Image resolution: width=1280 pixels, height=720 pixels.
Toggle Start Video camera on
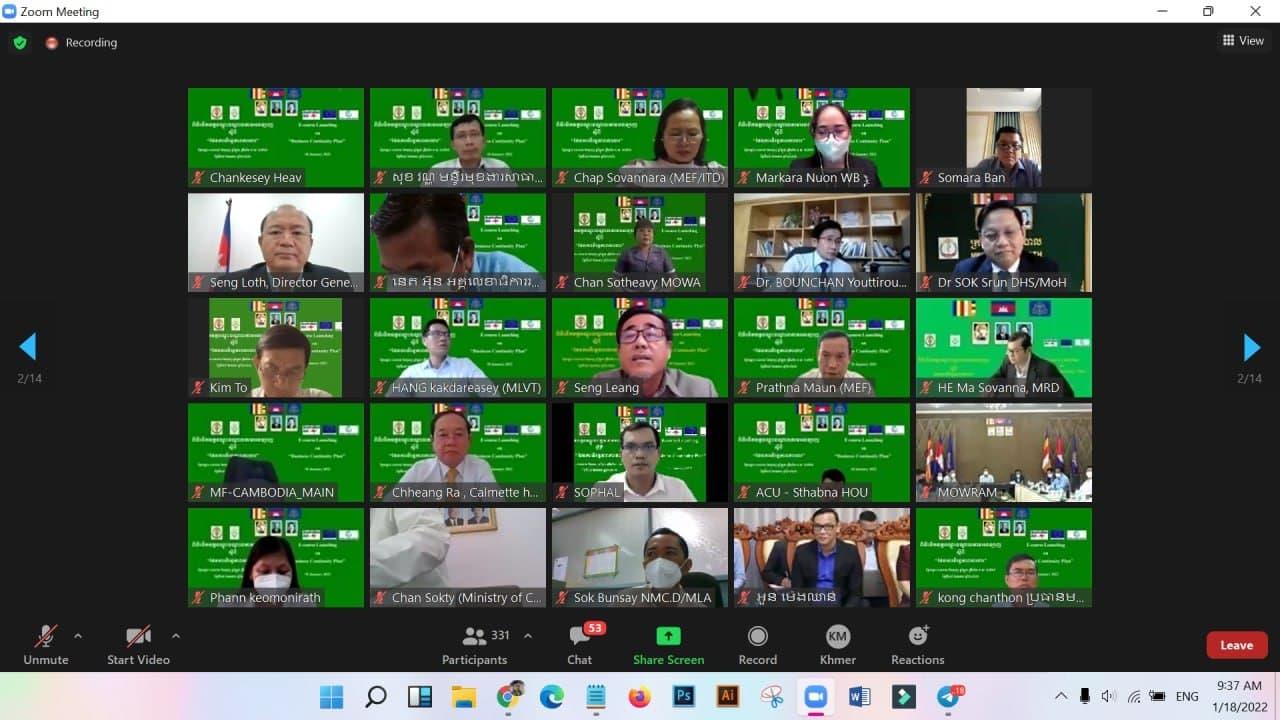coord(138,645)
